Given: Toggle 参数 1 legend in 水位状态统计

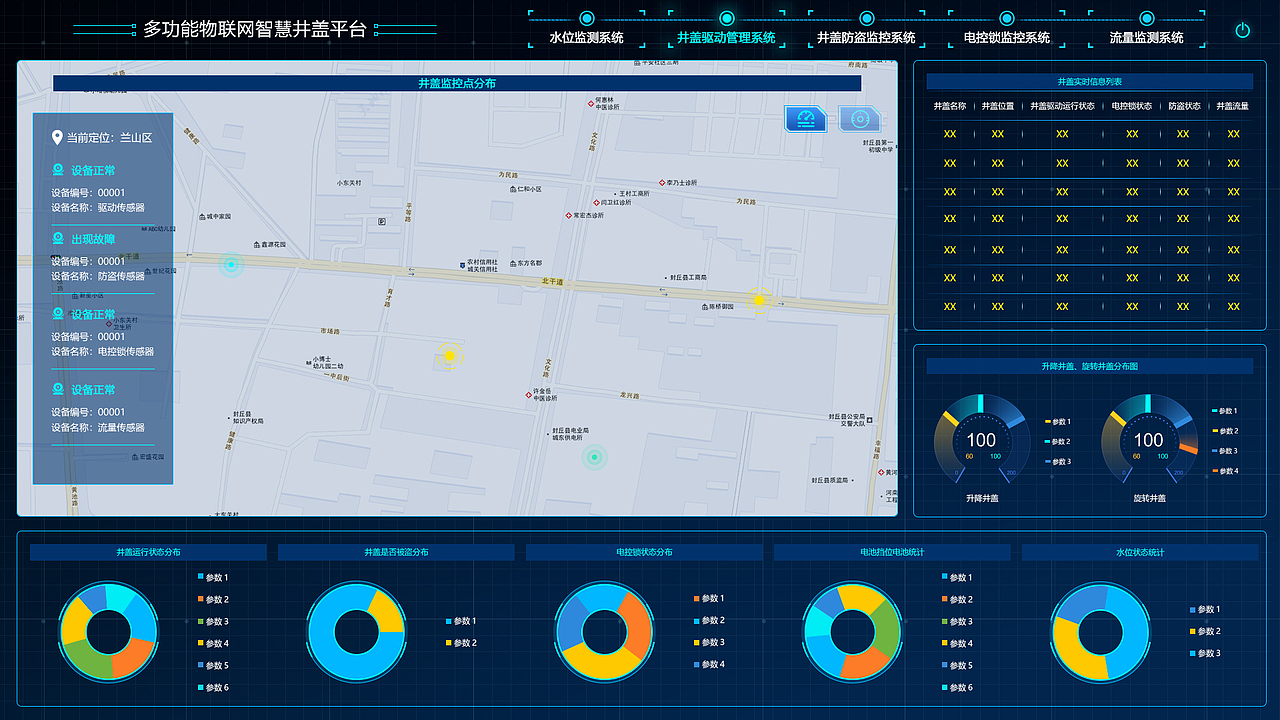Looking at the screenshot, I should [1205, 610].
